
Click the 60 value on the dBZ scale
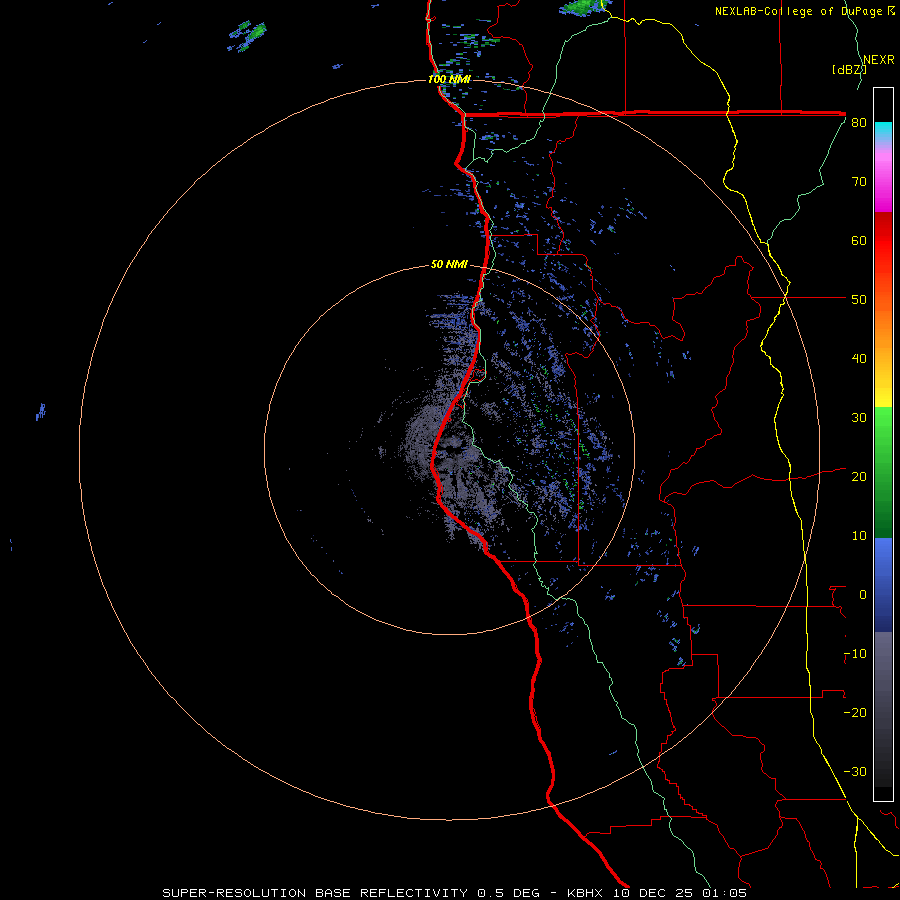click(x=859, y=240)
